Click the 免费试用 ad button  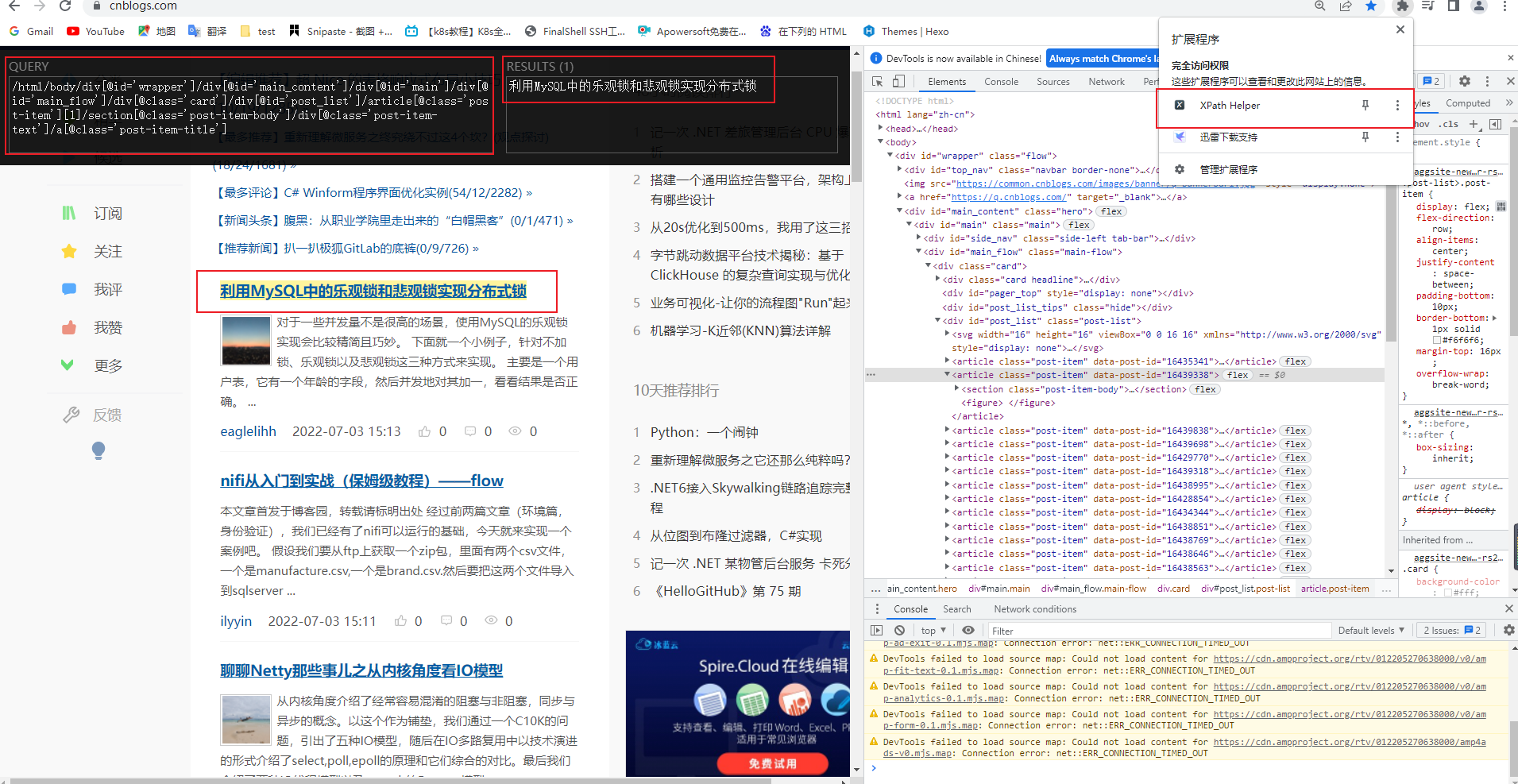click(x=772, y=763)
